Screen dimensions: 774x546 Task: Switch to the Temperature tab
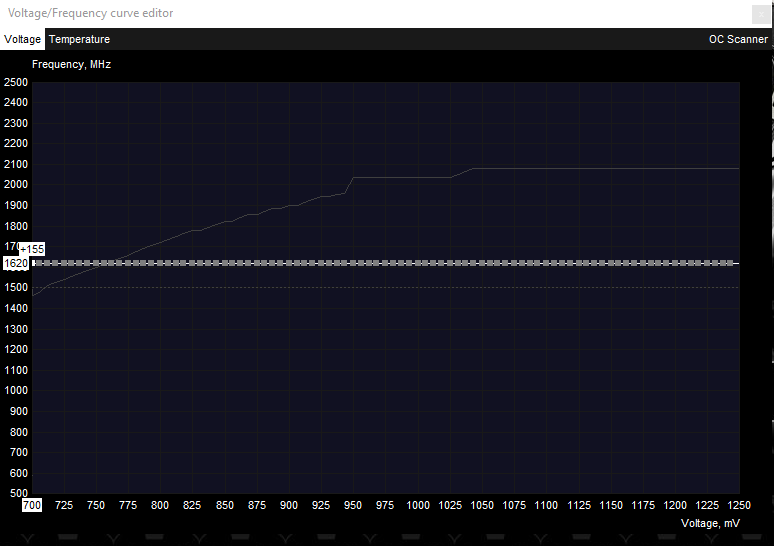click(x=79, y=39)
